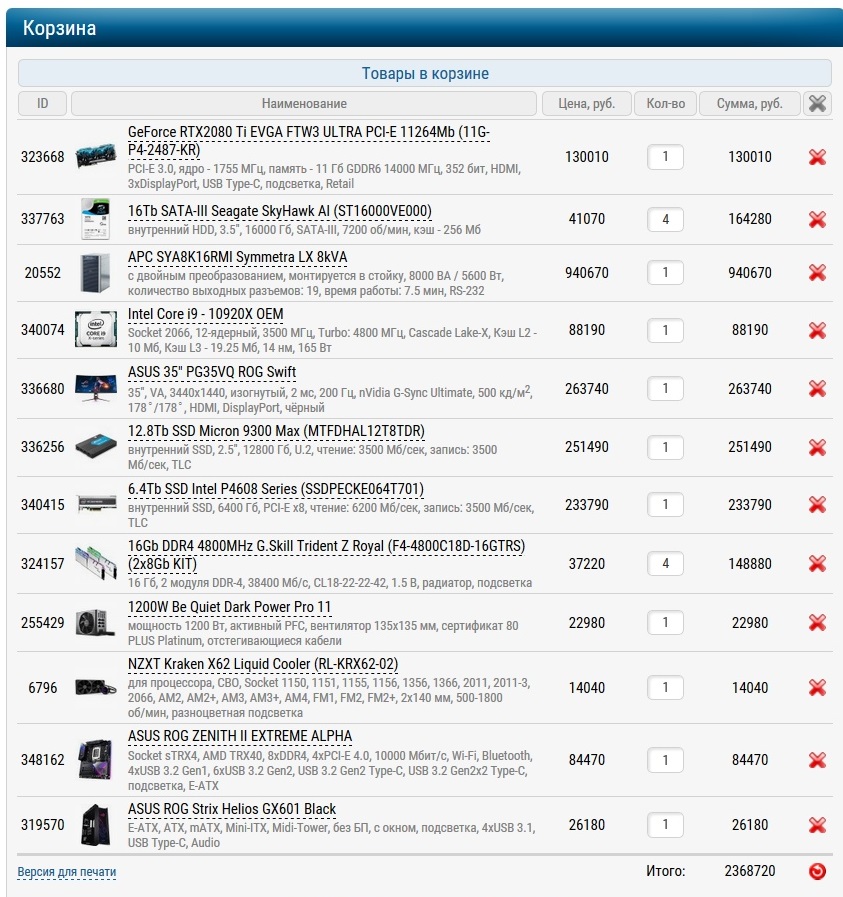Remove ASUS ROG ZENITH II motherboard
The width and height of the screenshot is (843, 897).
coord(817,760)
